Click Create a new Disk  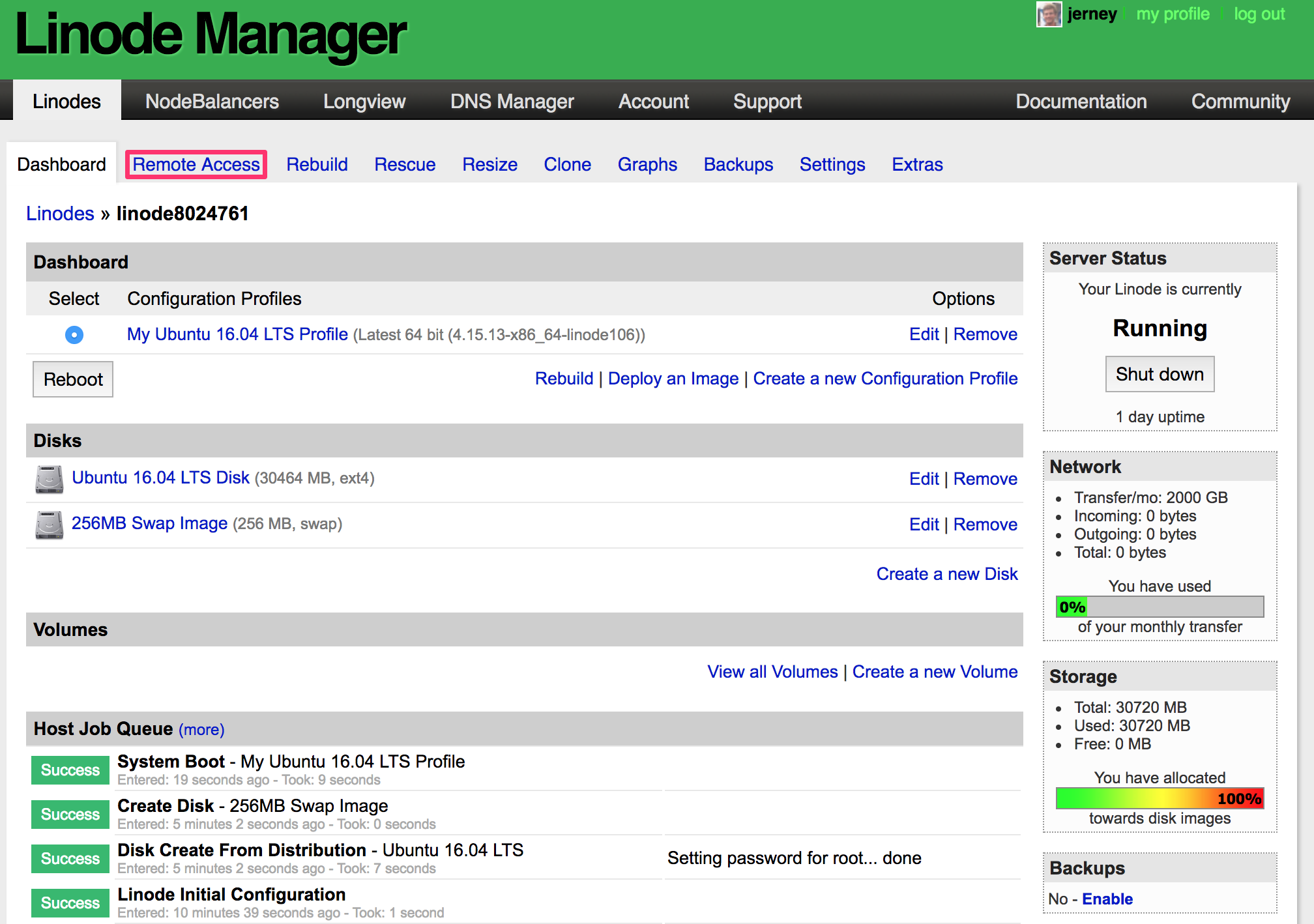point(946,574)
